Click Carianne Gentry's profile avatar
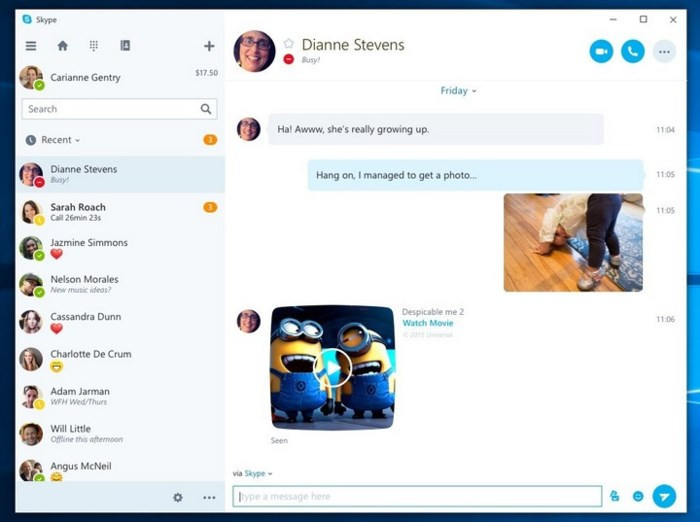Viewport: 700px width, 522px height. [x=31, y=77]
